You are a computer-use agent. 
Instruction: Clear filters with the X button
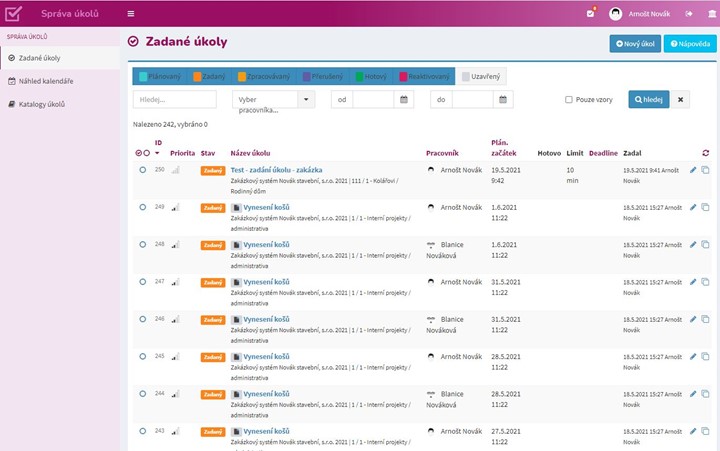coord(681,100)
